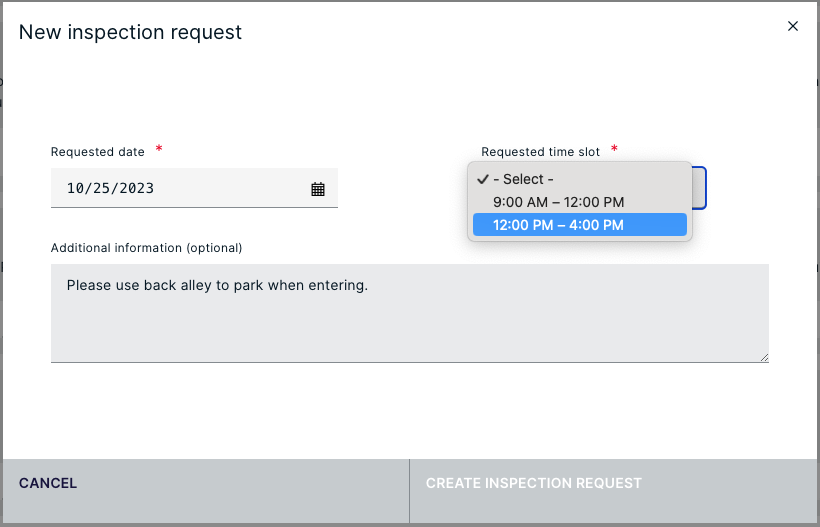The width and height of the screenshot is (820, 527).
Task: Click the 'Requested date' label
Action: pos(98,152)
